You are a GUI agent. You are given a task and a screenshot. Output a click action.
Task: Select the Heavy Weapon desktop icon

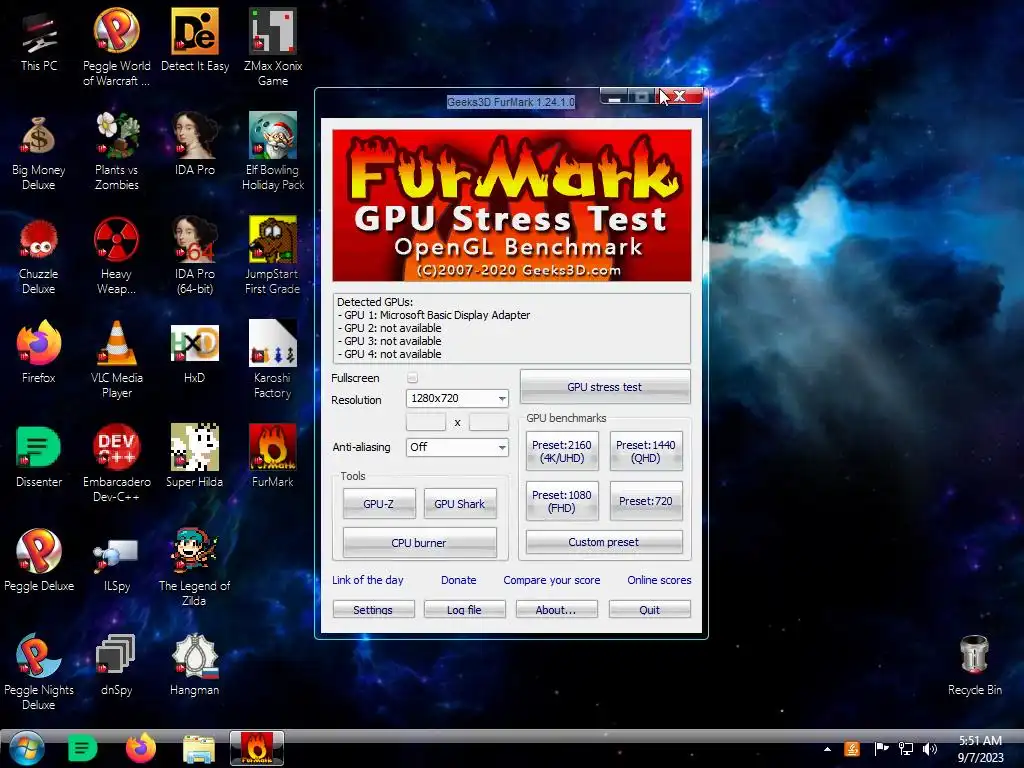(116, 256)
